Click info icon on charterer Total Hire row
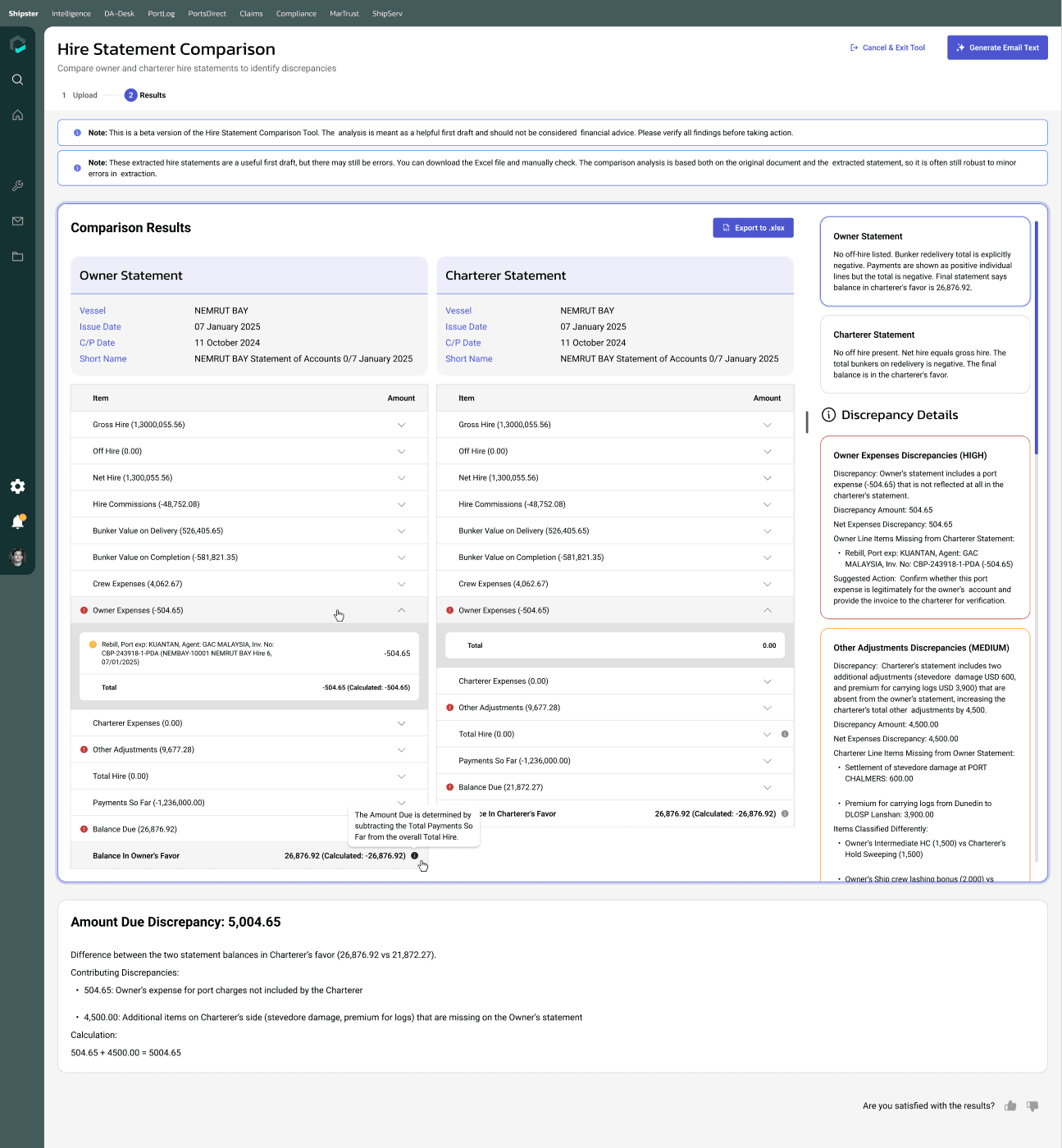 coord(785,734)
